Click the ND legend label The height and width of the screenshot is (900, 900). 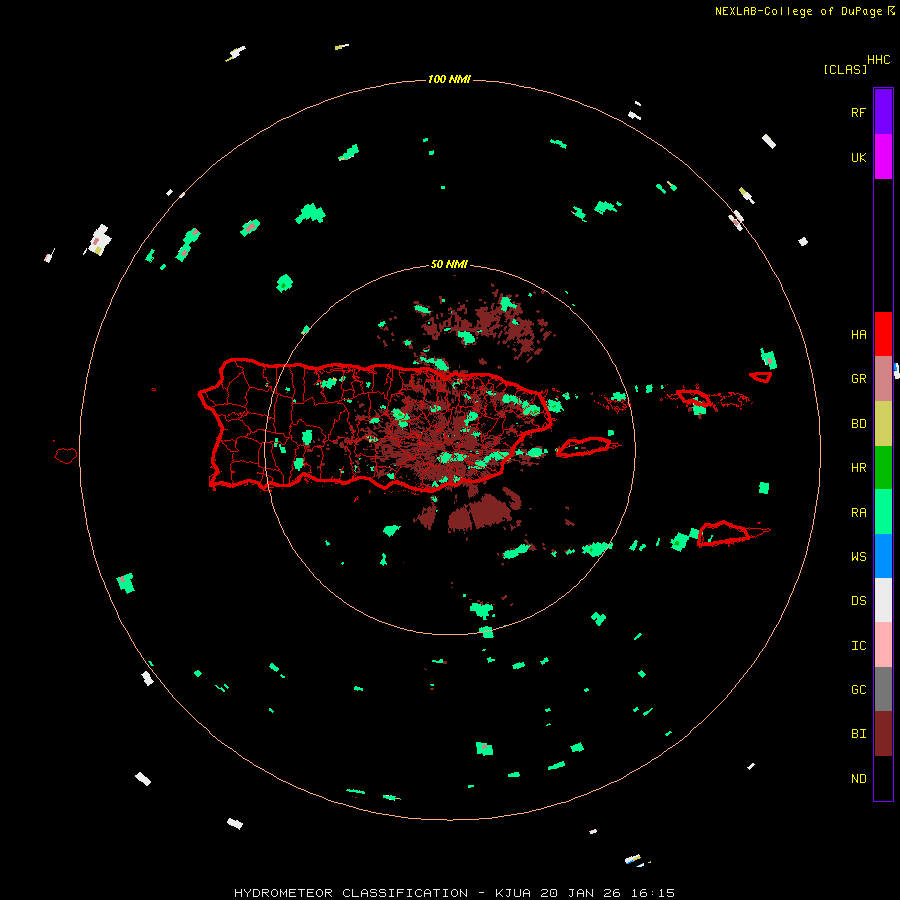click(858, 779)
